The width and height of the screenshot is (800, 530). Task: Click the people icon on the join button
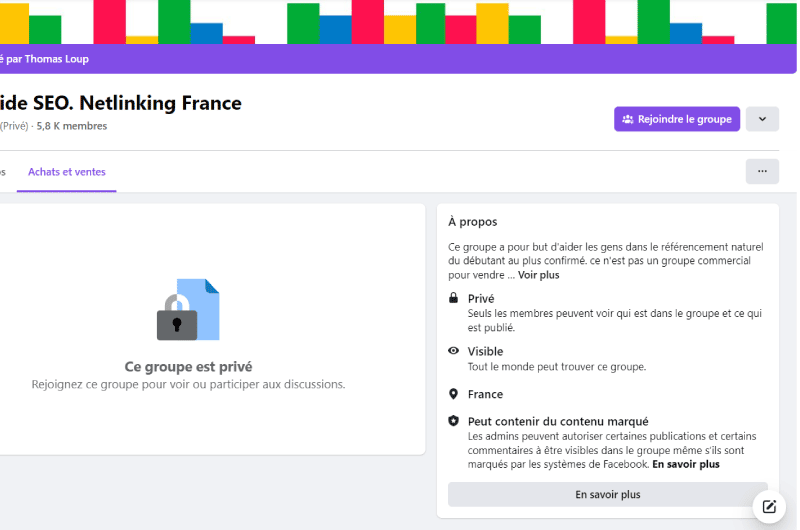coord(628,119)
